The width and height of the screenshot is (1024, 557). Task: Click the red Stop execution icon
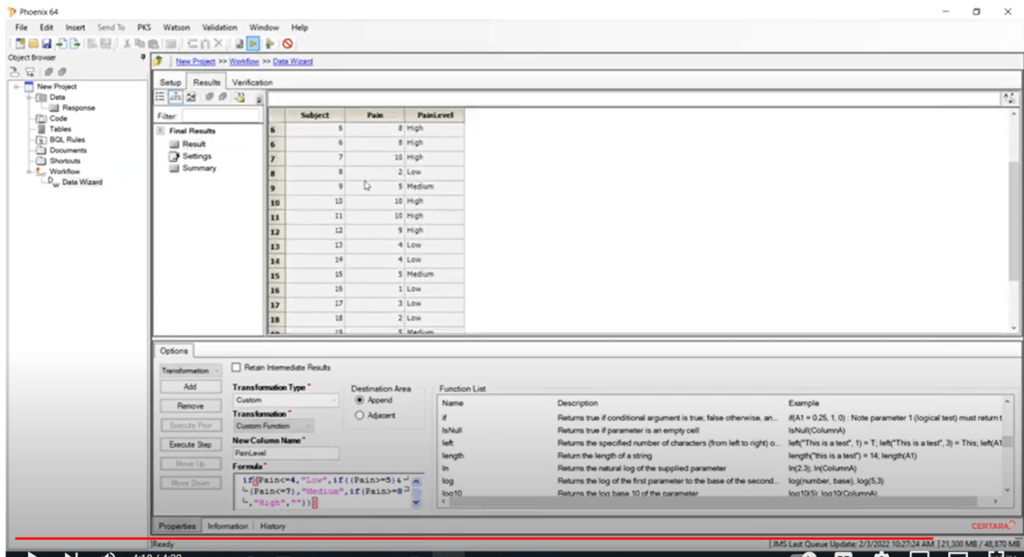(x=287, y=44)
